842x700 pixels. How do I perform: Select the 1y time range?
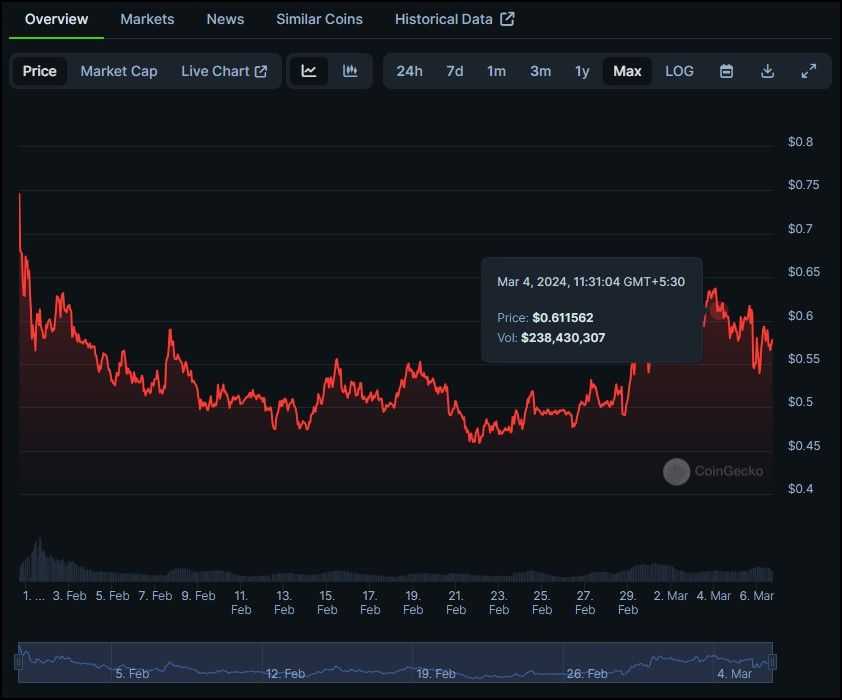point(582,71)
